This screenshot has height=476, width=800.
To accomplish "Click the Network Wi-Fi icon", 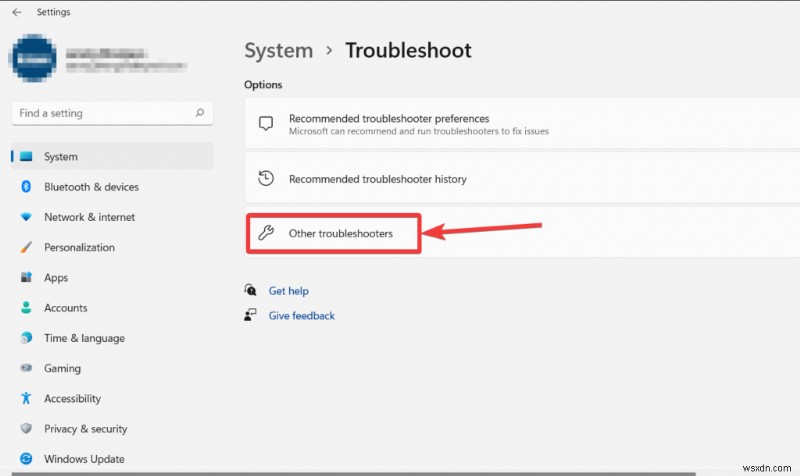I will pos(26,217).
